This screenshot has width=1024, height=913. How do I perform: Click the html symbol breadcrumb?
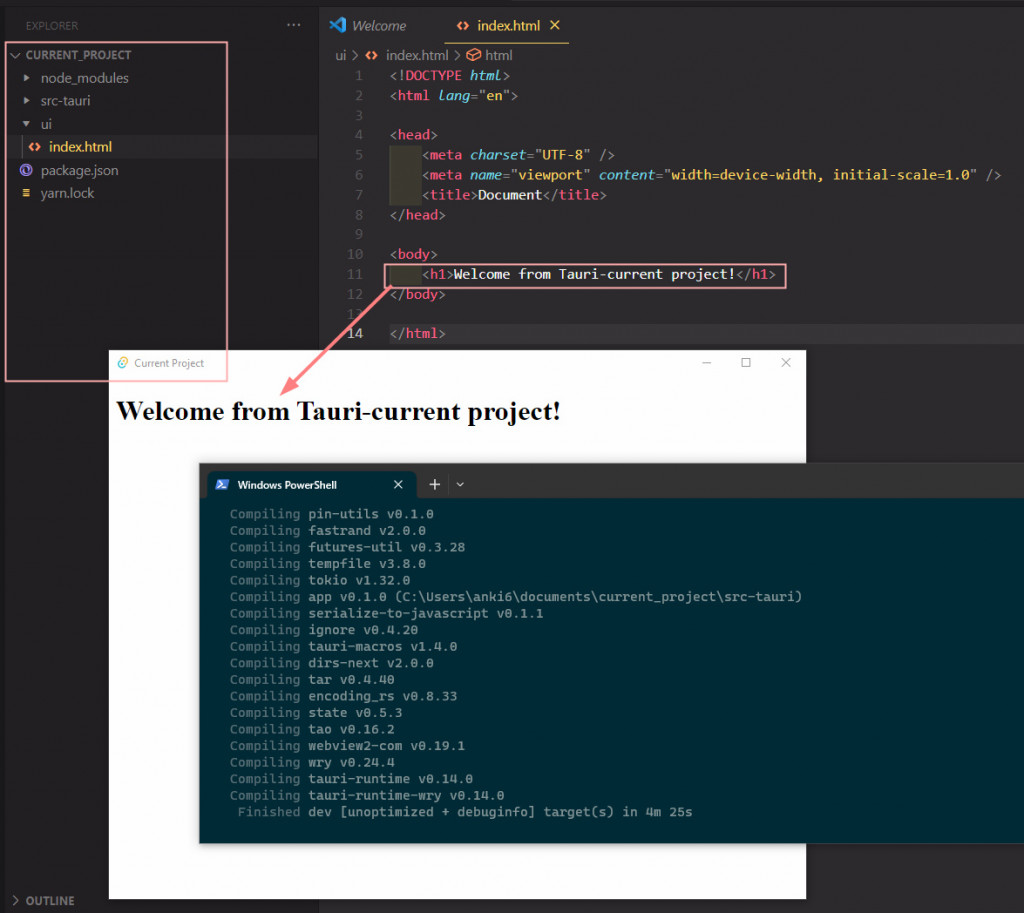click(x=498, y=56)
